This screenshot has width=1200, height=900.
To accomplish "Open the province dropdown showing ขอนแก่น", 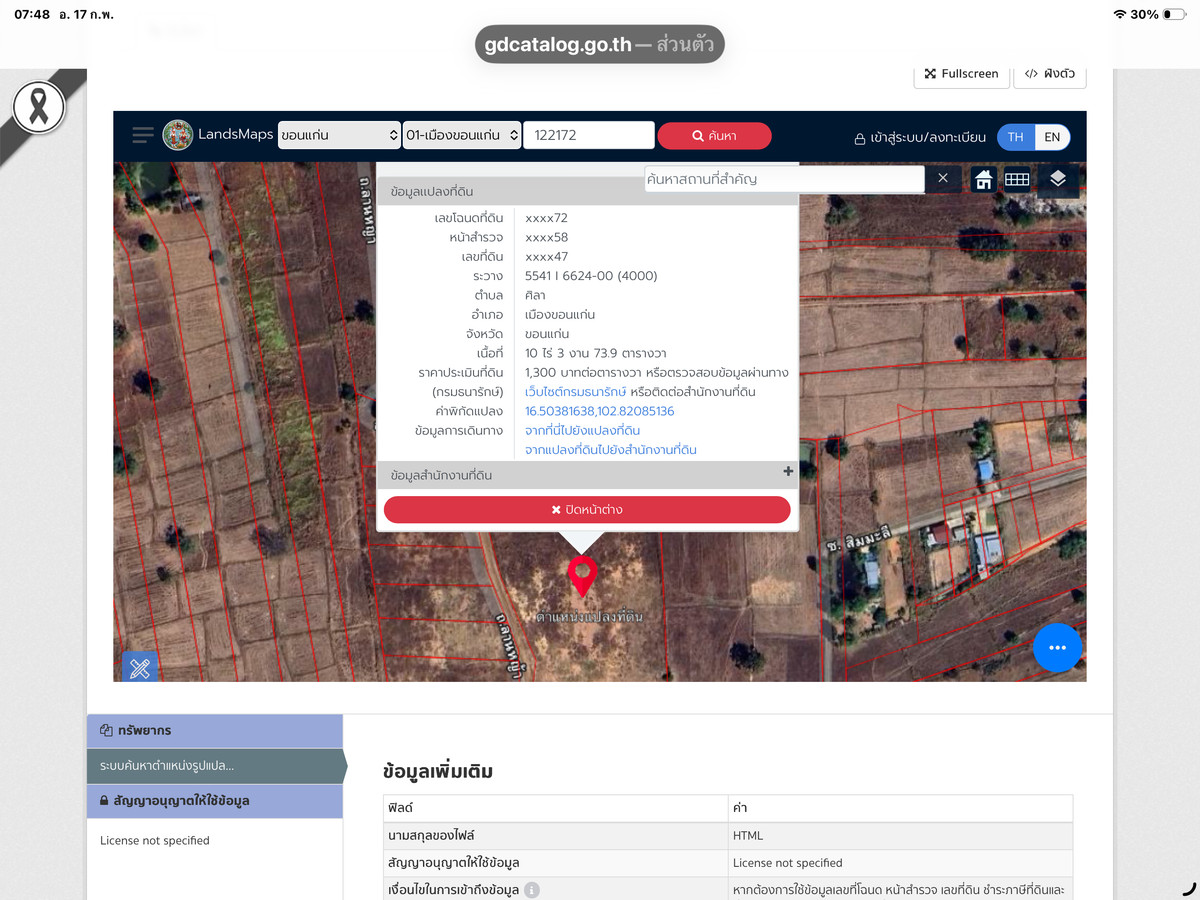I will pos(339,136).
